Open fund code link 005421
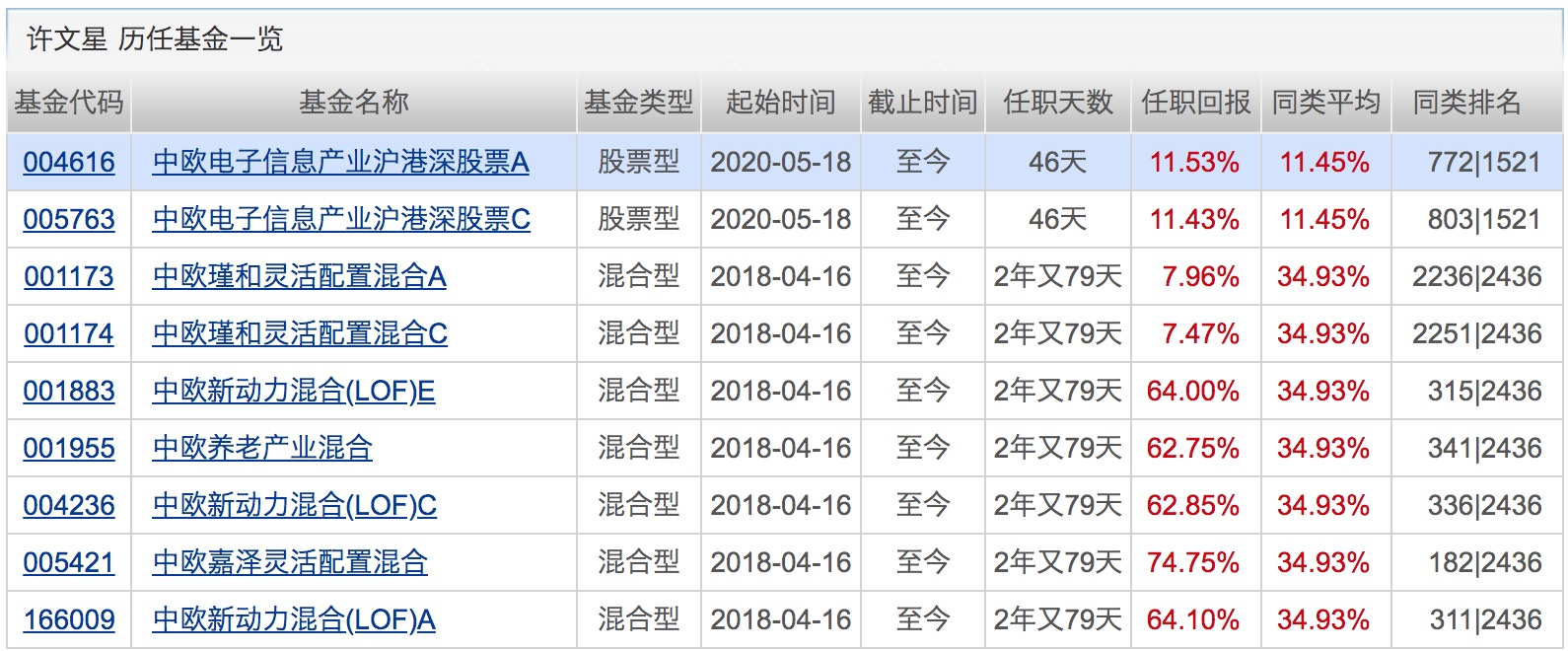The image size is (1568, 651). (x=69, y=562)
